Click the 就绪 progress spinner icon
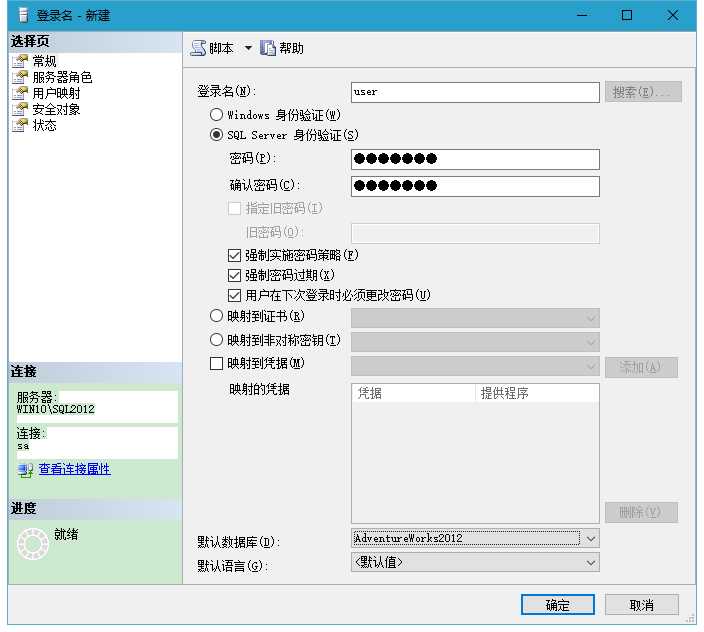This screenshot has height=632, width=704. [x=32, y=544]
